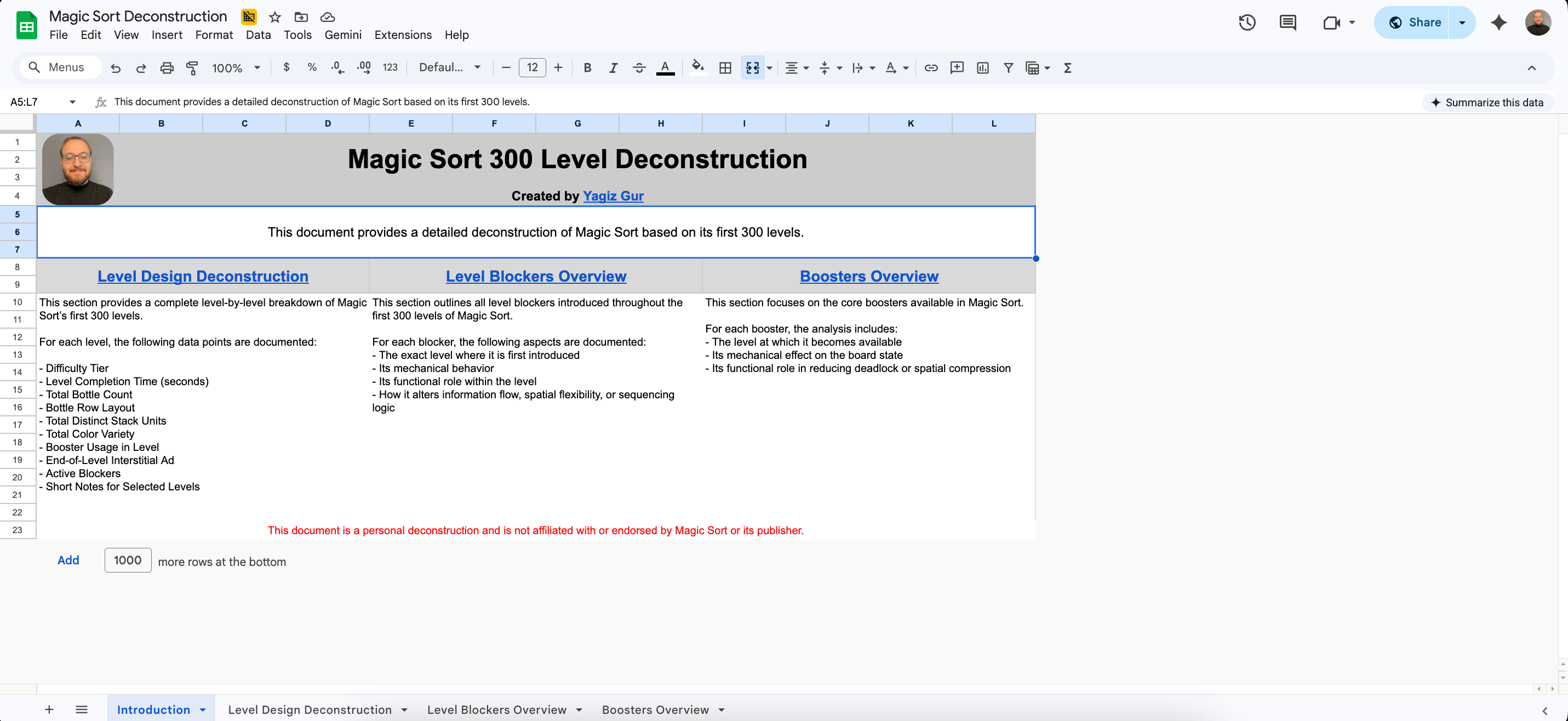
Task: Open the Extensions menu
Action: pyautogui.click(x=402, y=35)
